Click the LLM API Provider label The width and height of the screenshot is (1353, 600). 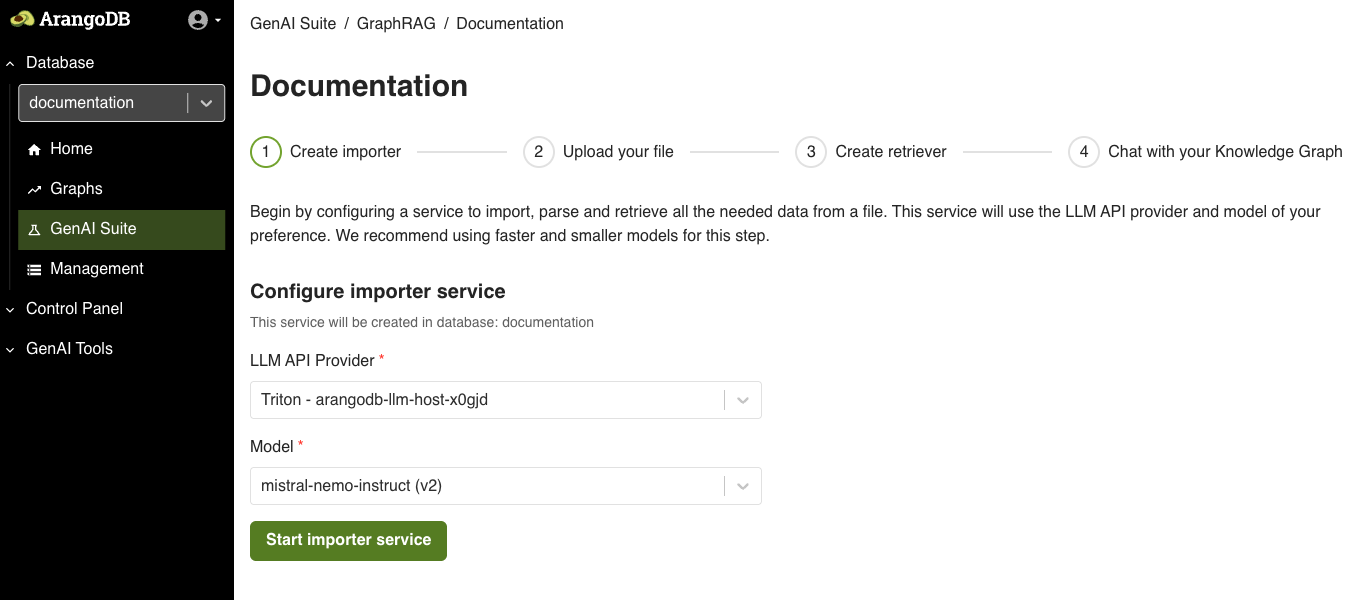click(312, 360)
